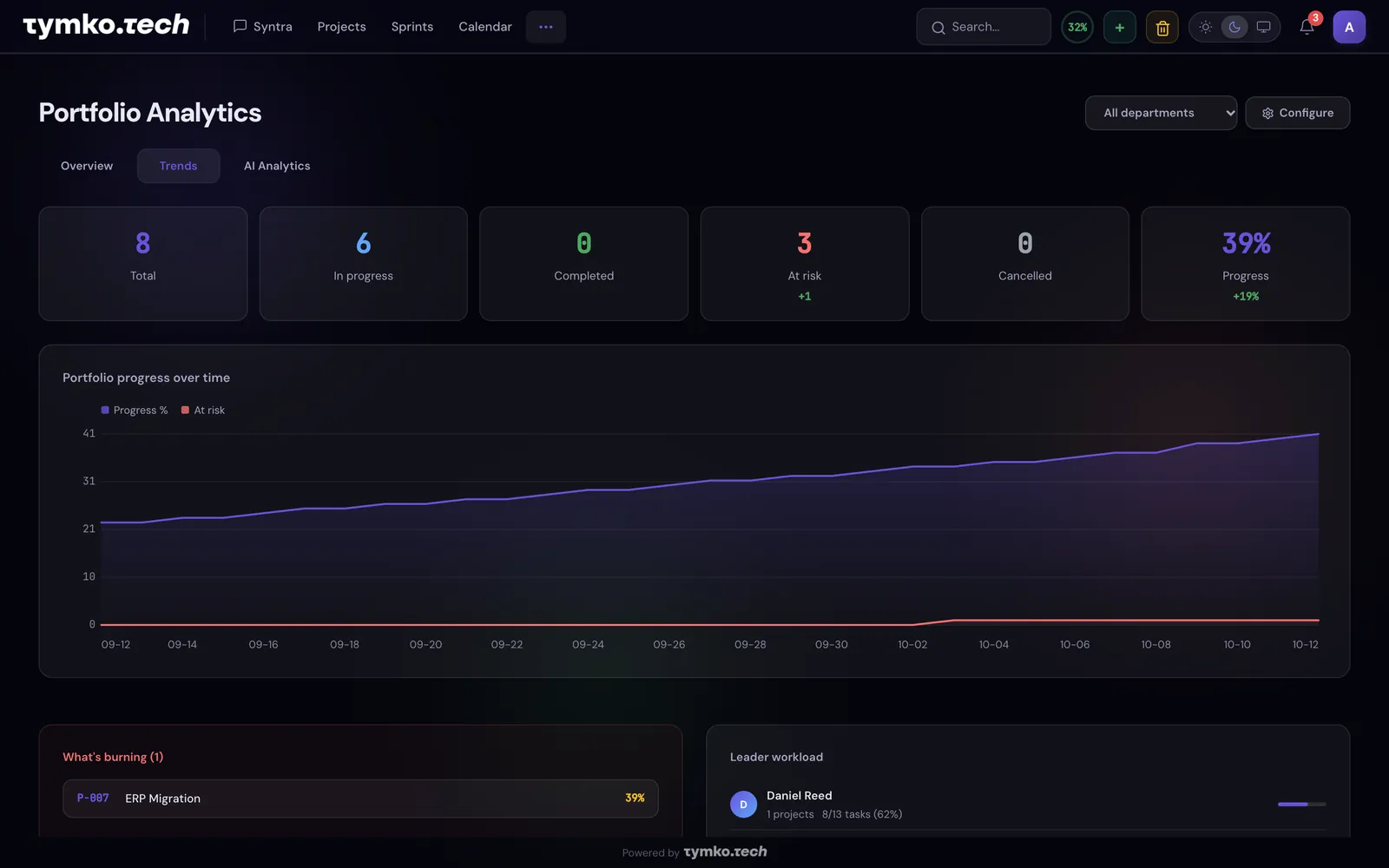Click the 8/13 tasks (62%) text
The image size is (1389, 868).
[x=862, y=814]
